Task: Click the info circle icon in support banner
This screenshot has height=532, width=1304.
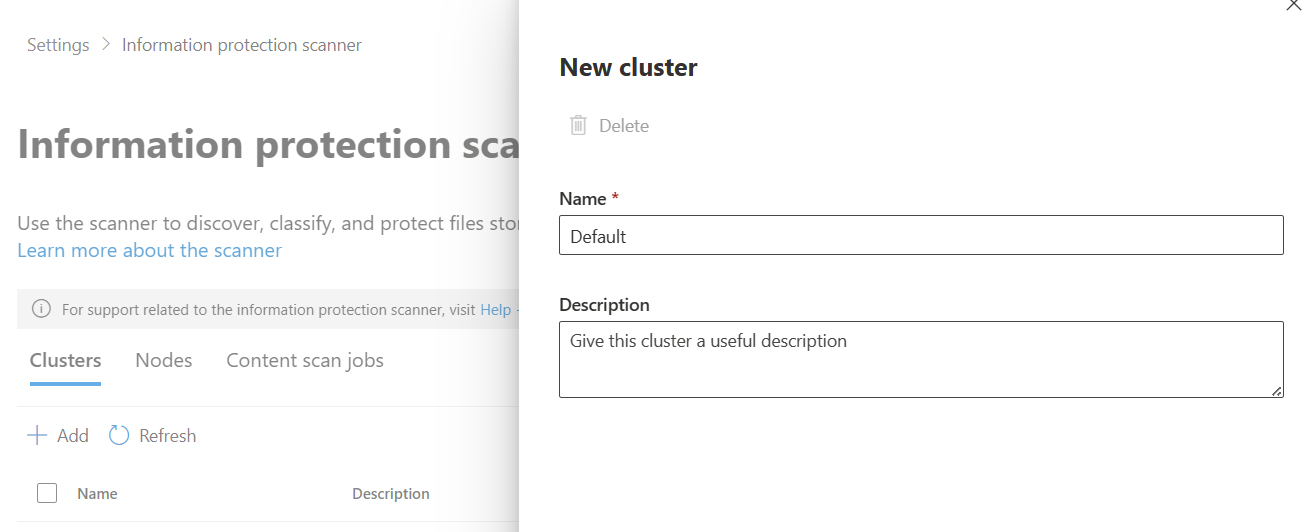Action: pos(42,310)
